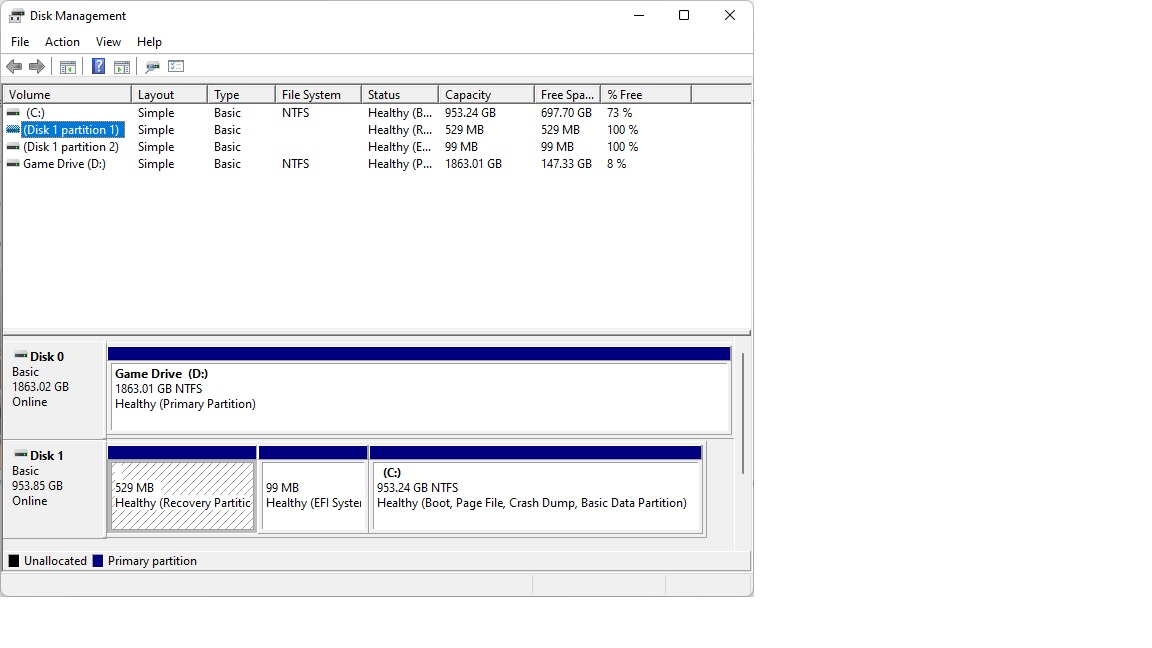Click the drive icon of the (C:) row
Image resolution: width=1152 pixels, height=648 pixels.
pos(13,113)
